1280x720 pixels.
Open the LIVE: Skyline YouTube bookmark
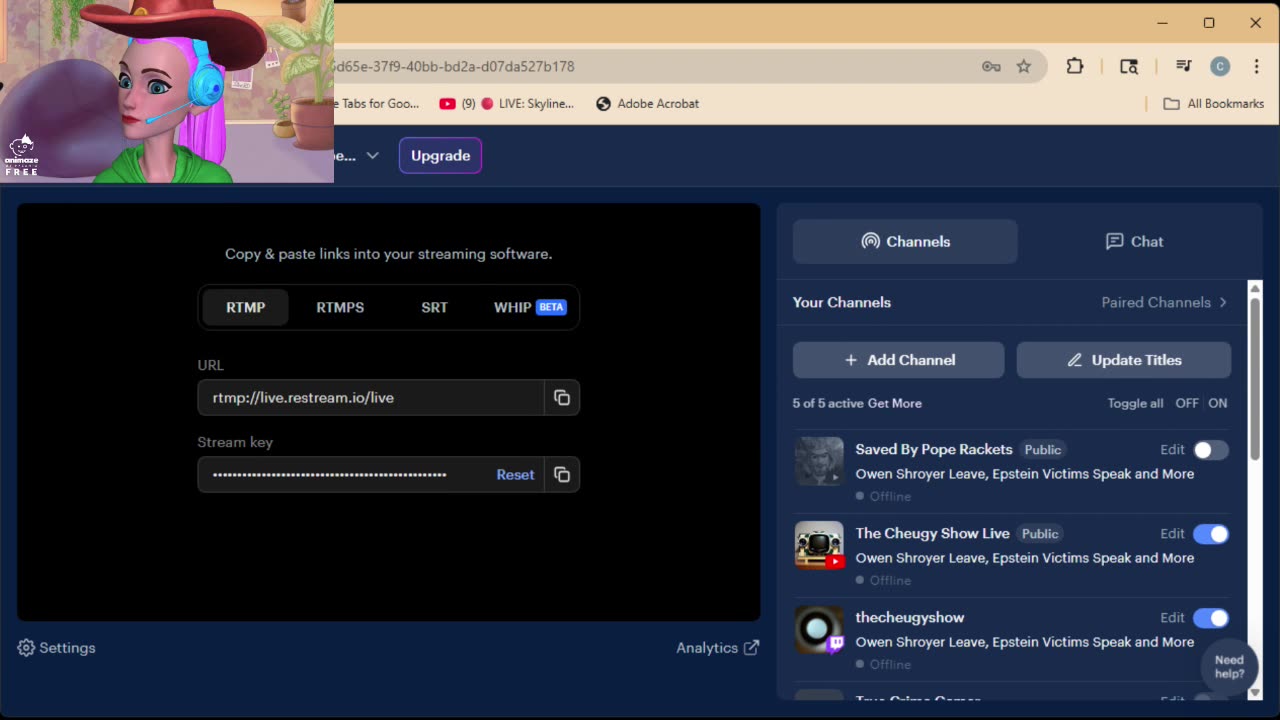pyautogui.click(x=507, y=103)
